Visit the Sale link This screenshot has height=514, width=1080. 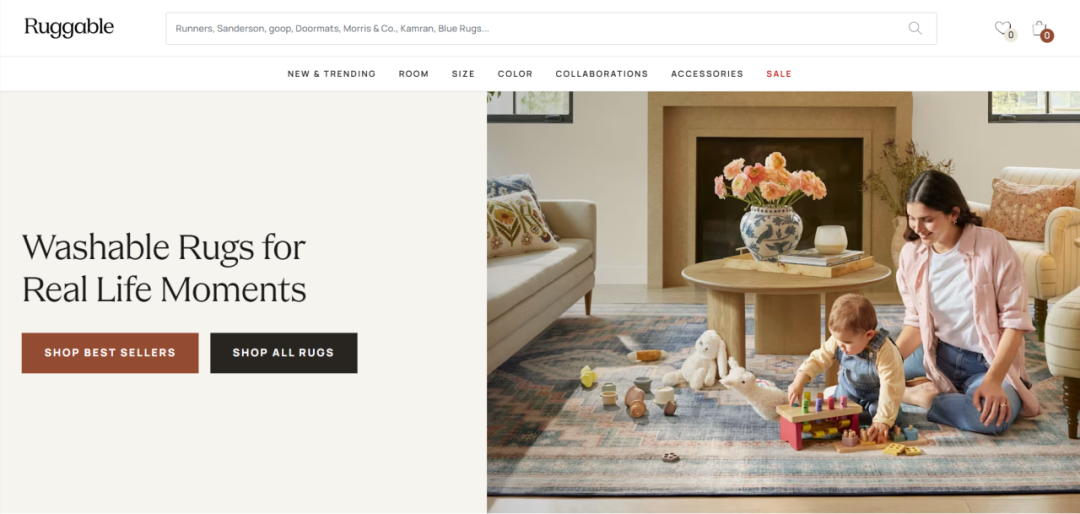[x=779, y=74]
